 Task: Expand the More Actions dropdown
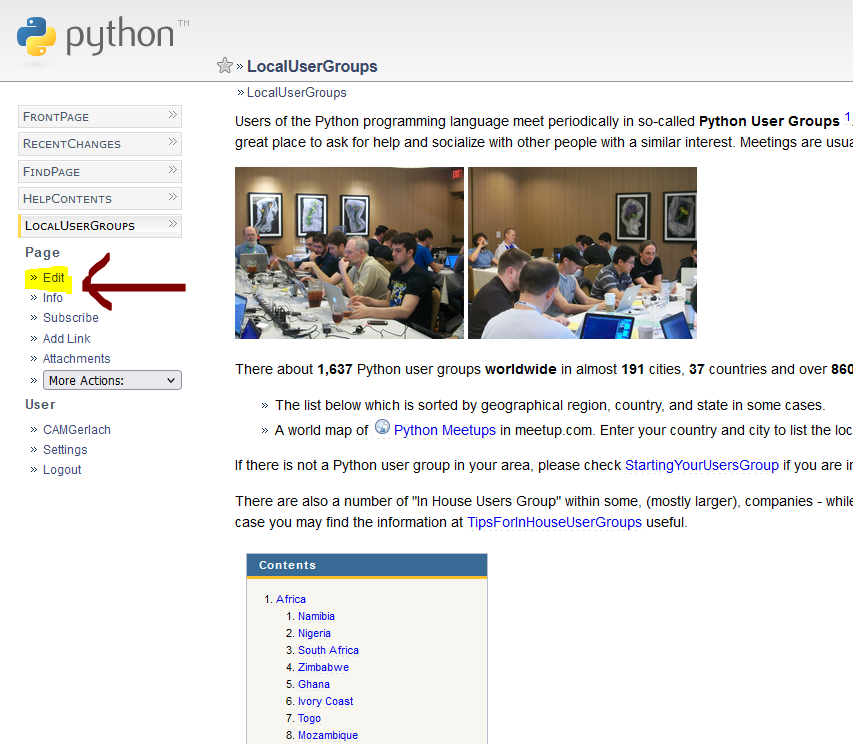pos(112,380)
